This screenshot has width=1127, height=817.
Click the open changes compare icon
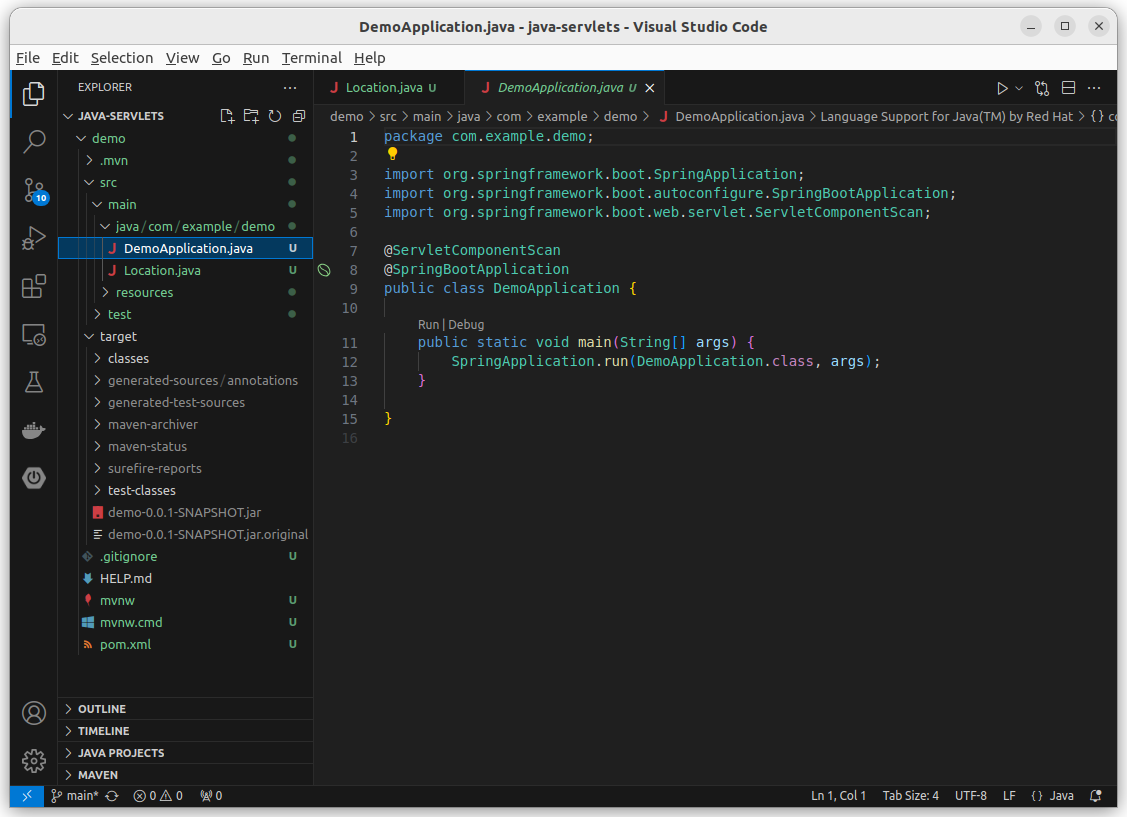pyautogui.click(x=1041, y=88)
